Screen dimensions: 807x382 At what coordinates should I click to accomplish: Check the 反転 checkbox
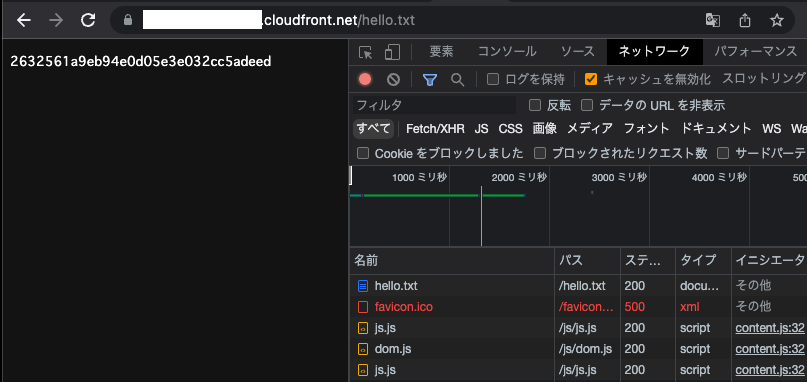pyautogui.click(x=535, y=106)
